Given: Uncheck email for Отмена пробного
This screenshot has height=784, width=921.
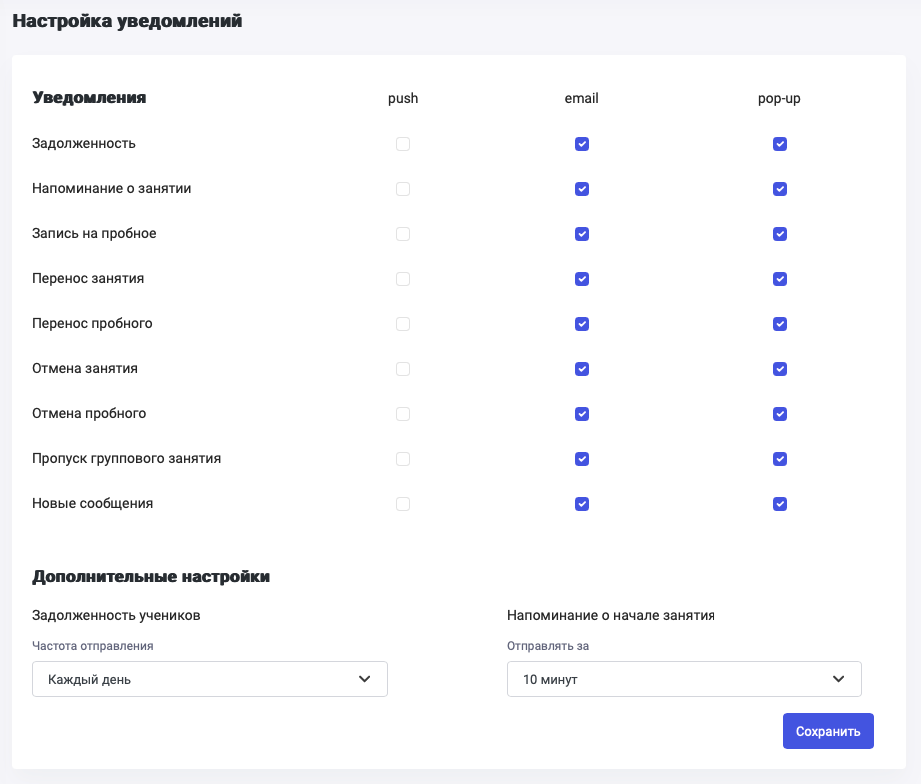Looking at the screenshot, I should coord(582,414).
